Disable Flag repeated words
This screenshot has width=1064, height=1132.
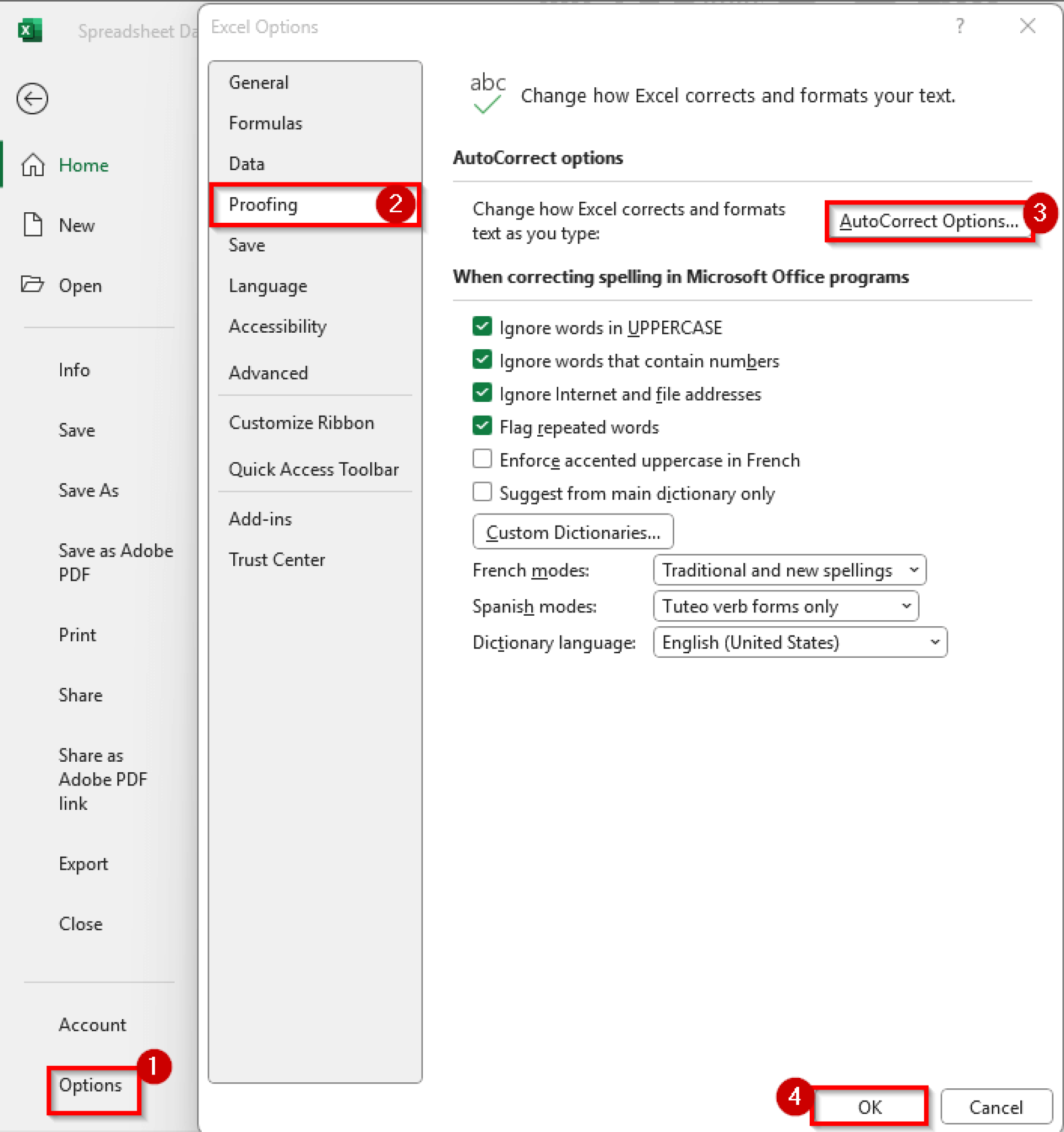481,426
